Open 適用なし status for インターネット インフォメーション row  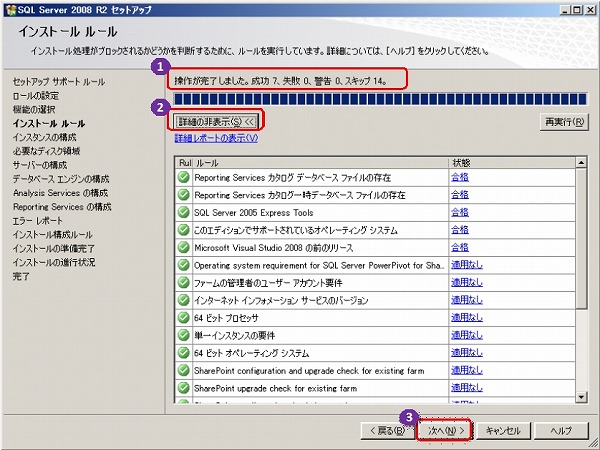[467, 300]
